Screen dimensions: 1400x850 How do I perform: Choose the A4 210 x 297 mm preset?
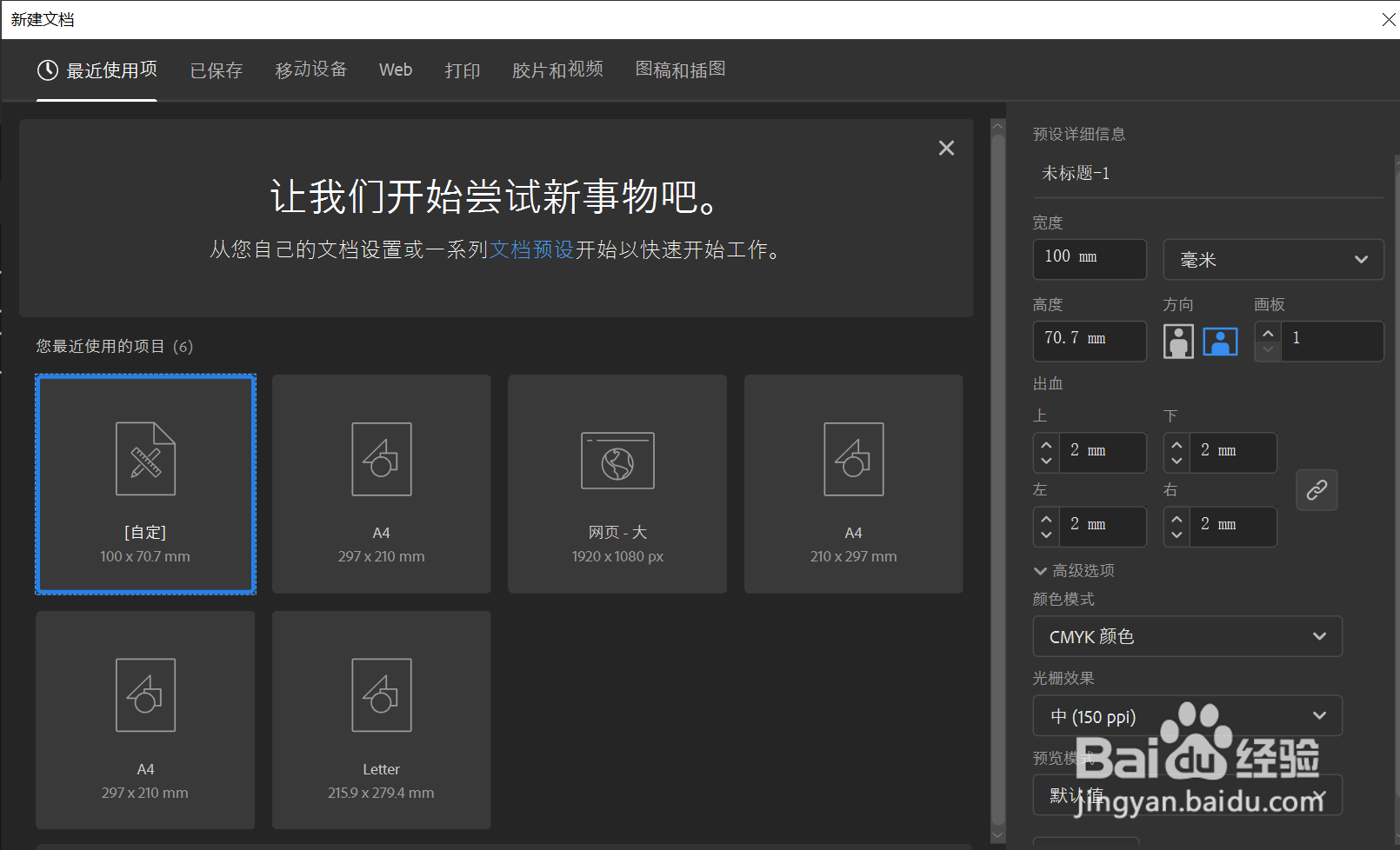pyautogui.click(x=854, y=484)
